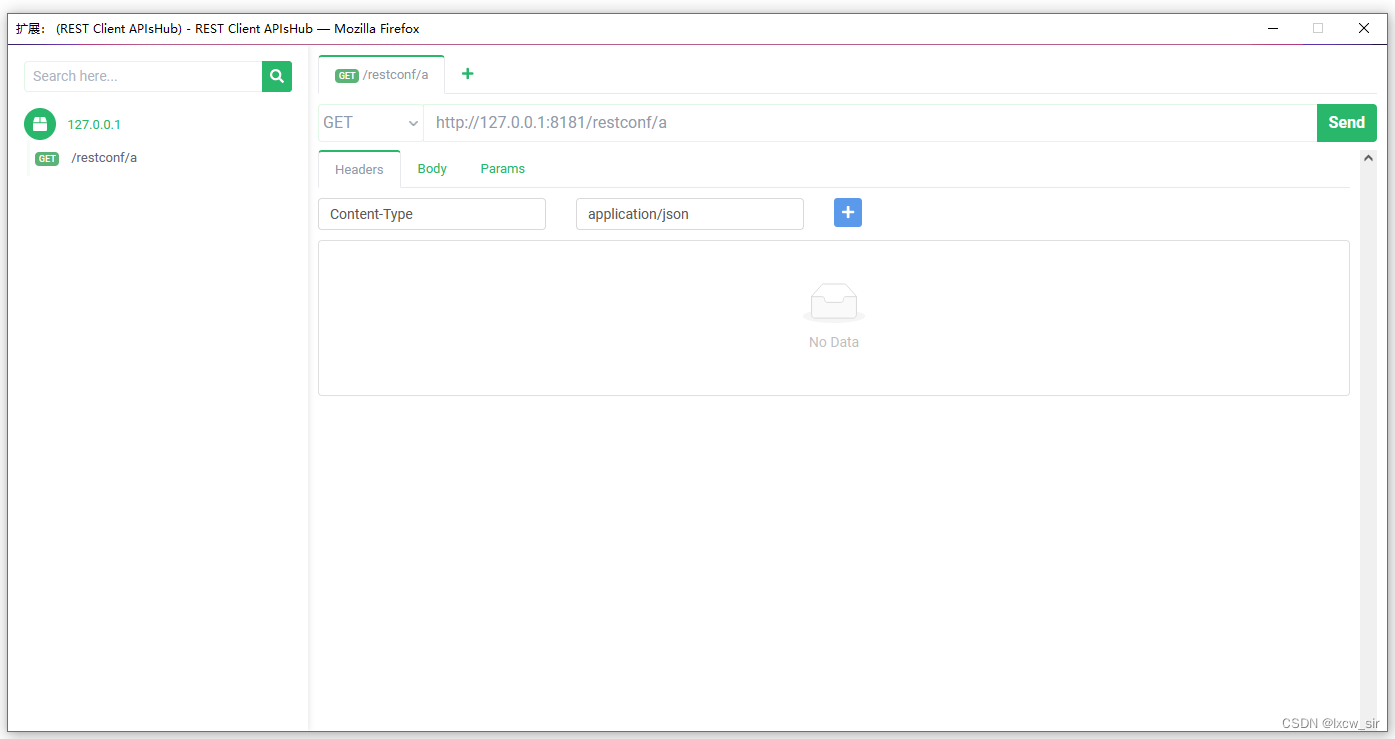The height and width of the screenshot is (739, 1395).
Task: Open /restconf/a request in sidebar
Action: click(x=104, y=158)
